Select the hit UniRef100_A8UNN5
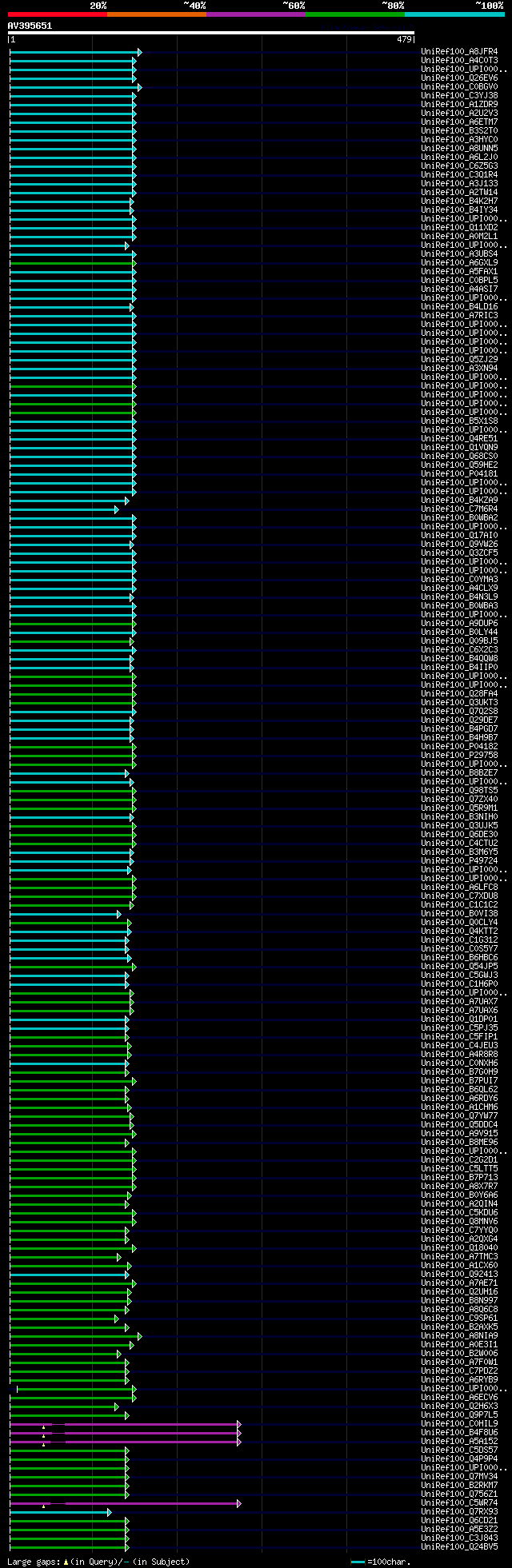The height and width of the screenshot is (1568, 512). point(459,149)
